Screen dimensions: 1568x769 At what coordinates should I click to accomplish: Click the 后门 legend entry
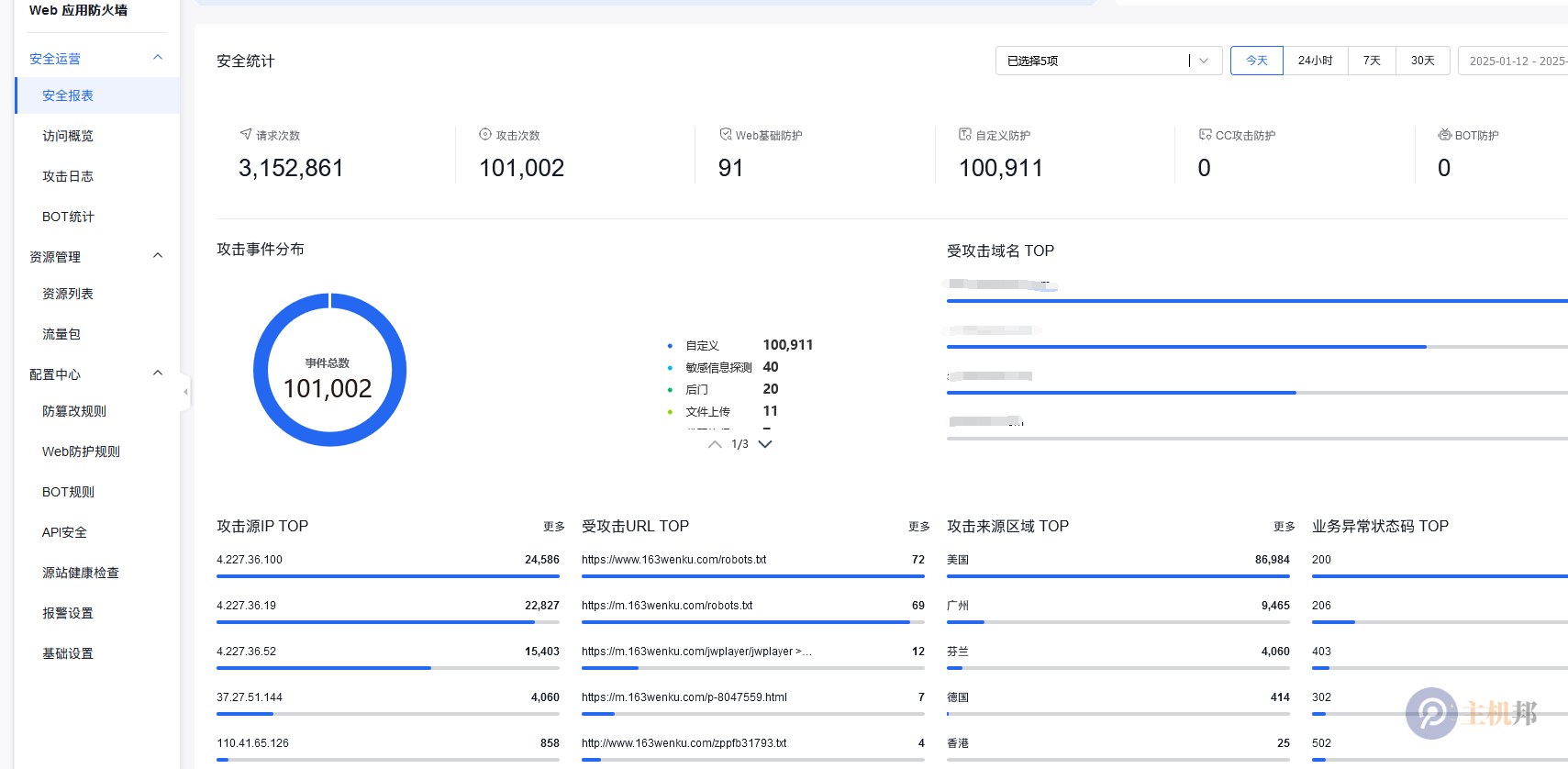(723, 389)
